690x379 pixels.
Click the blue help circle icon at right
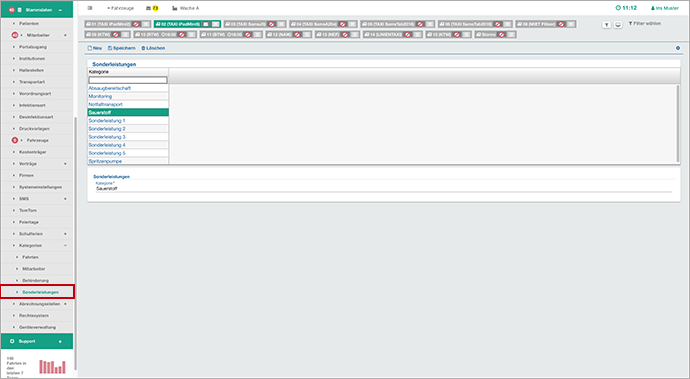tap(678, 48)
